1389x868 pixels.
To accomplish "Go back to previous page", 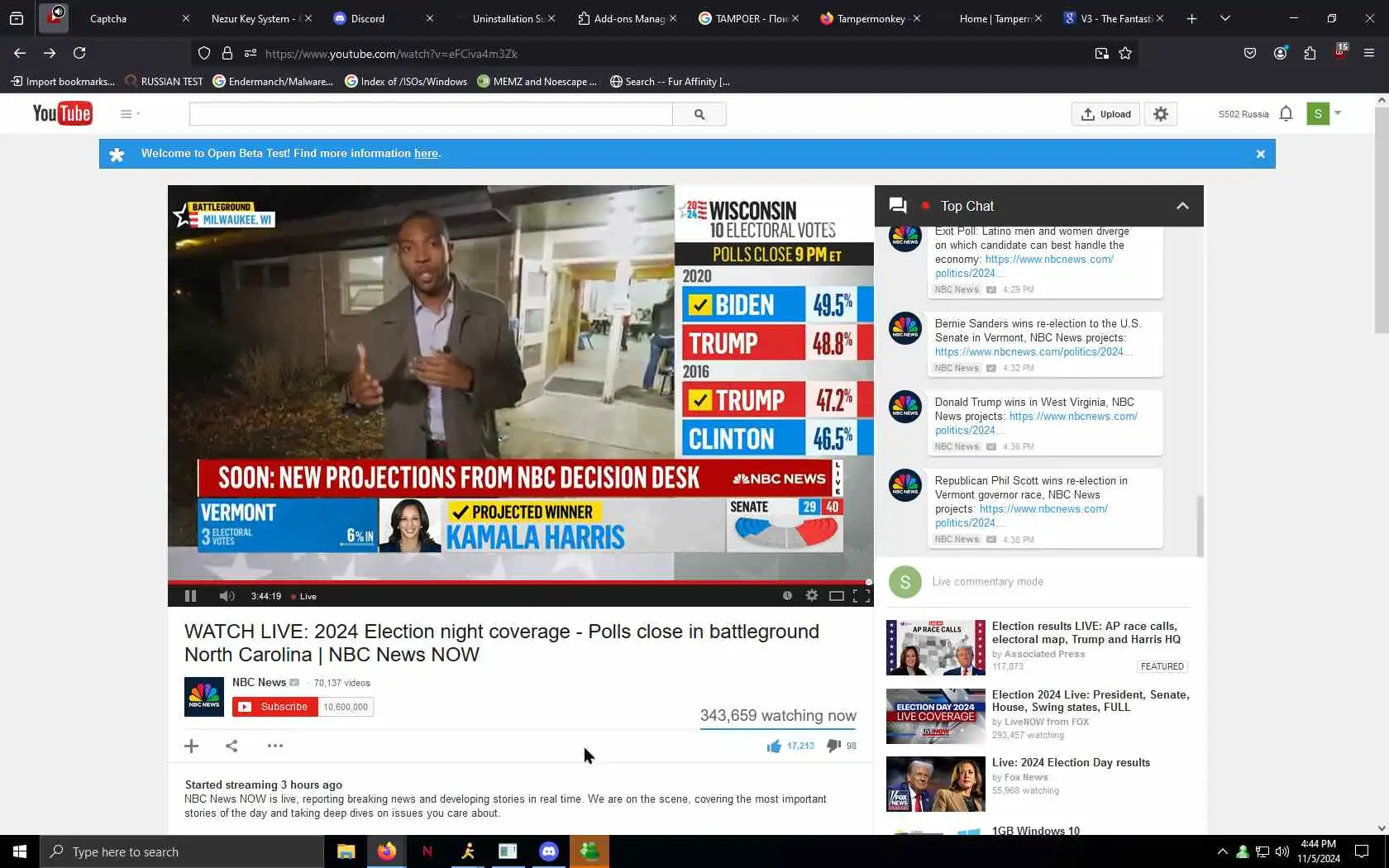I will 20,53.
